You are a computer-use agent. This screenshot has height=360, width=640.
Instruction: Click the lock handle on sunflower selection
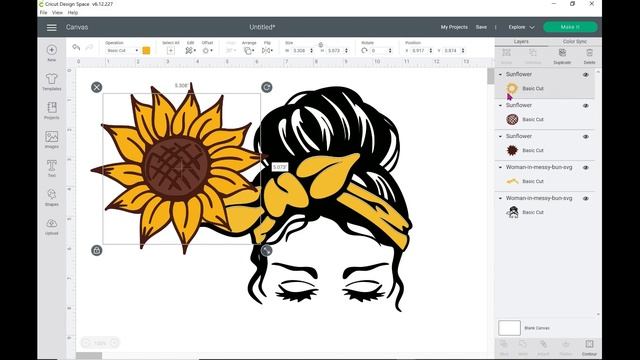[97, 251]
